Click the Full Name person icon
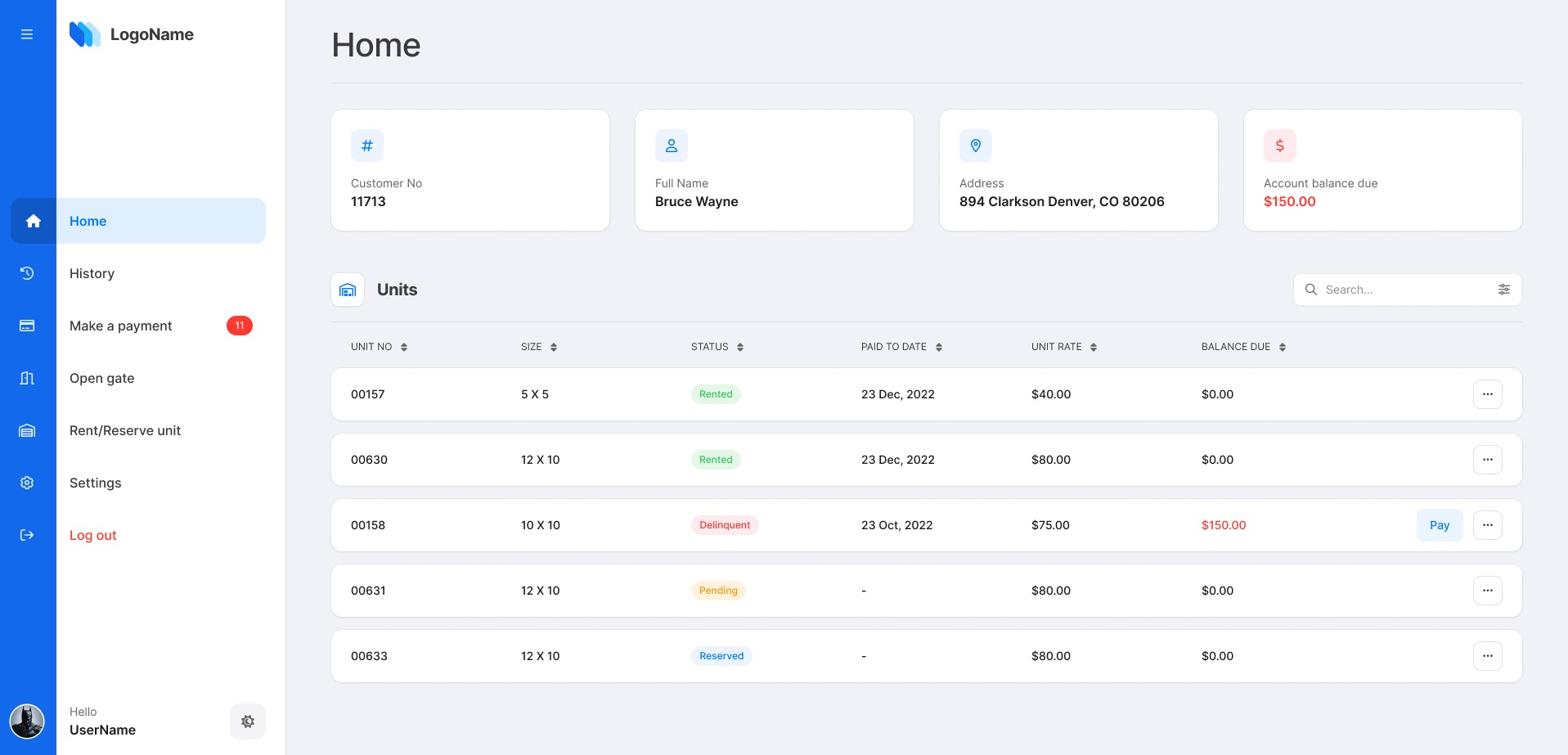Screen dimensions: 1568x755 pos(672,146)
